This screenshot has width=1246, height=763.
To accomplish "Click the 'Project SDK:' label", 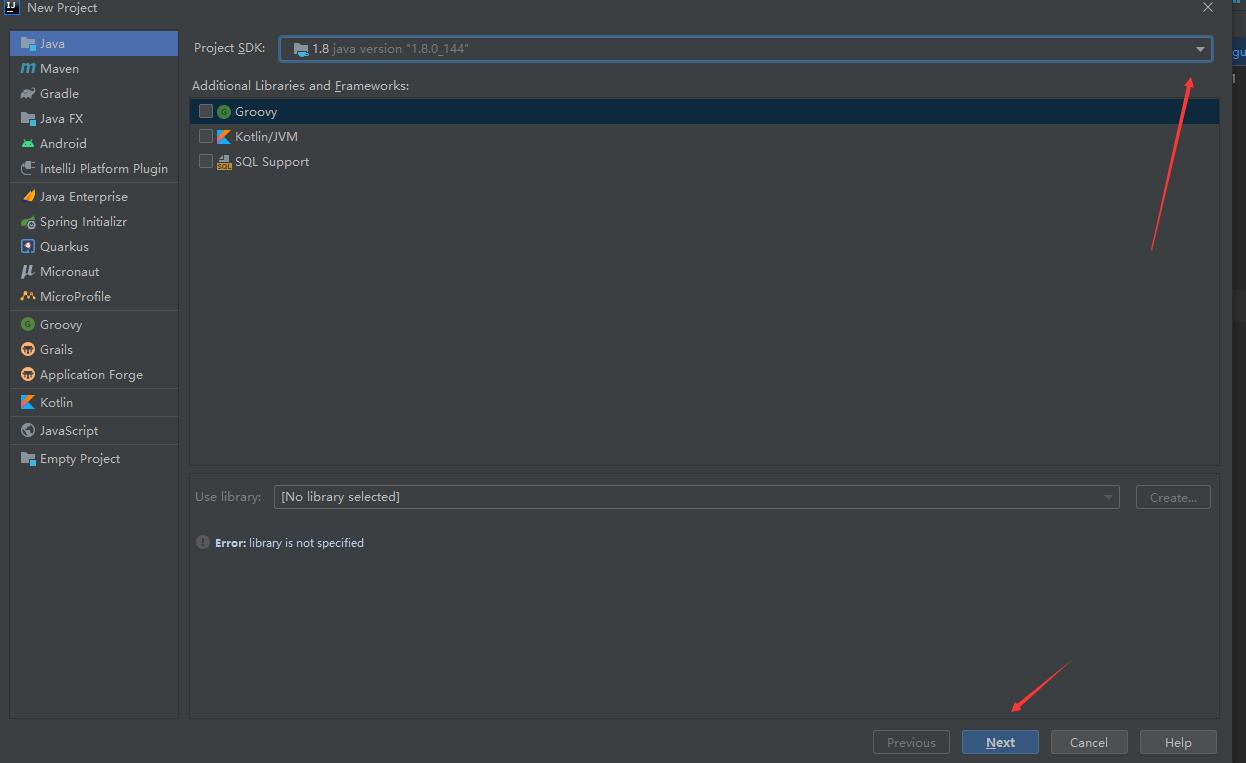I will click(x=230, y=48).
